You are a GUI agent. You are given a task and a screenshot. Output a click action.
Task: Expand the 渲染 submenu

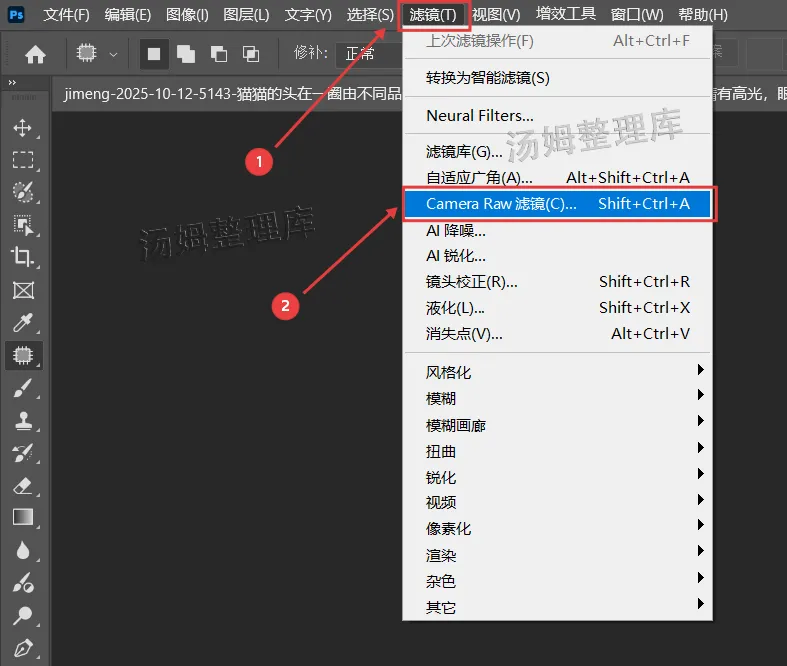(557, 555)
